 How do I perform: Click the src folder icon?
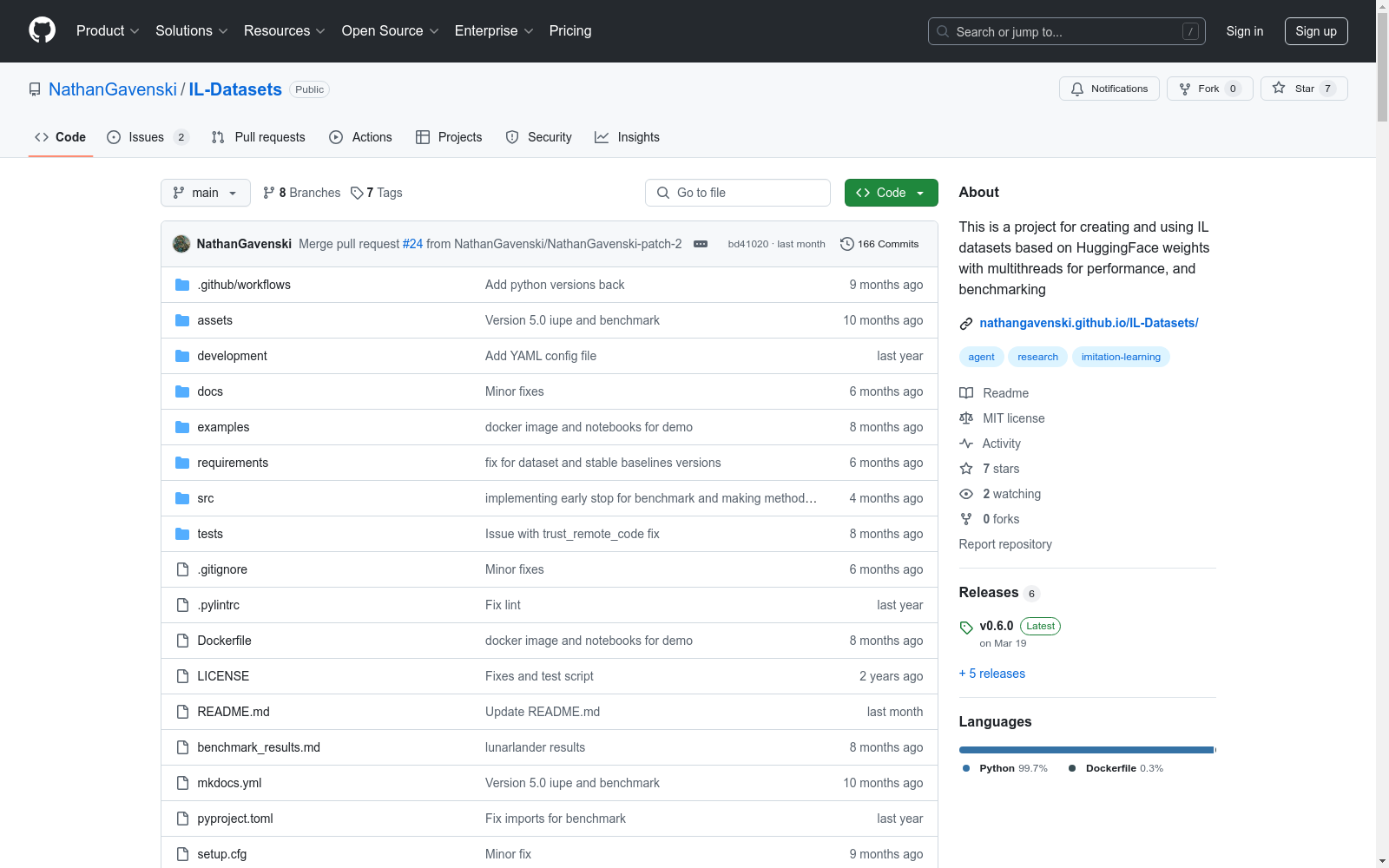[182, 498]
